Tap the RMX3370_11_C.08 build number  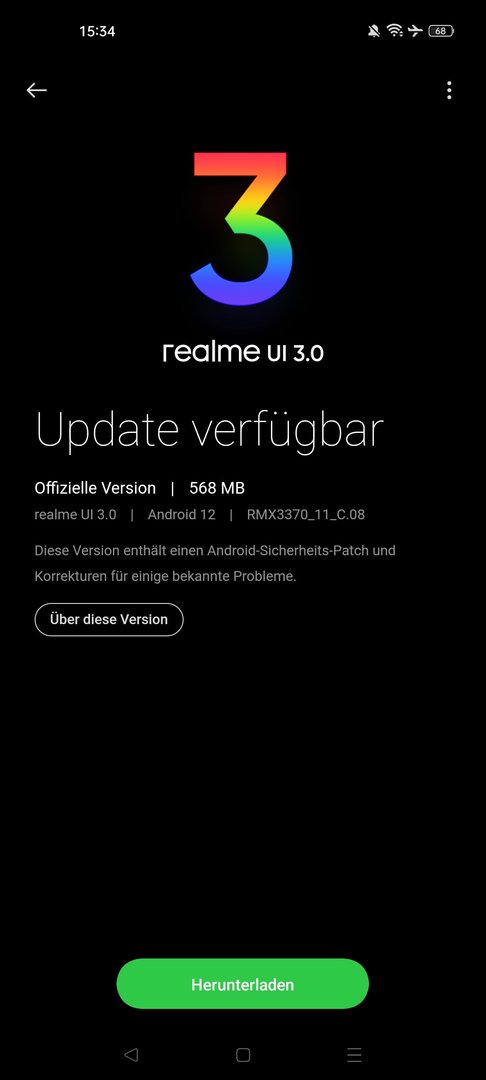(306, 515)
